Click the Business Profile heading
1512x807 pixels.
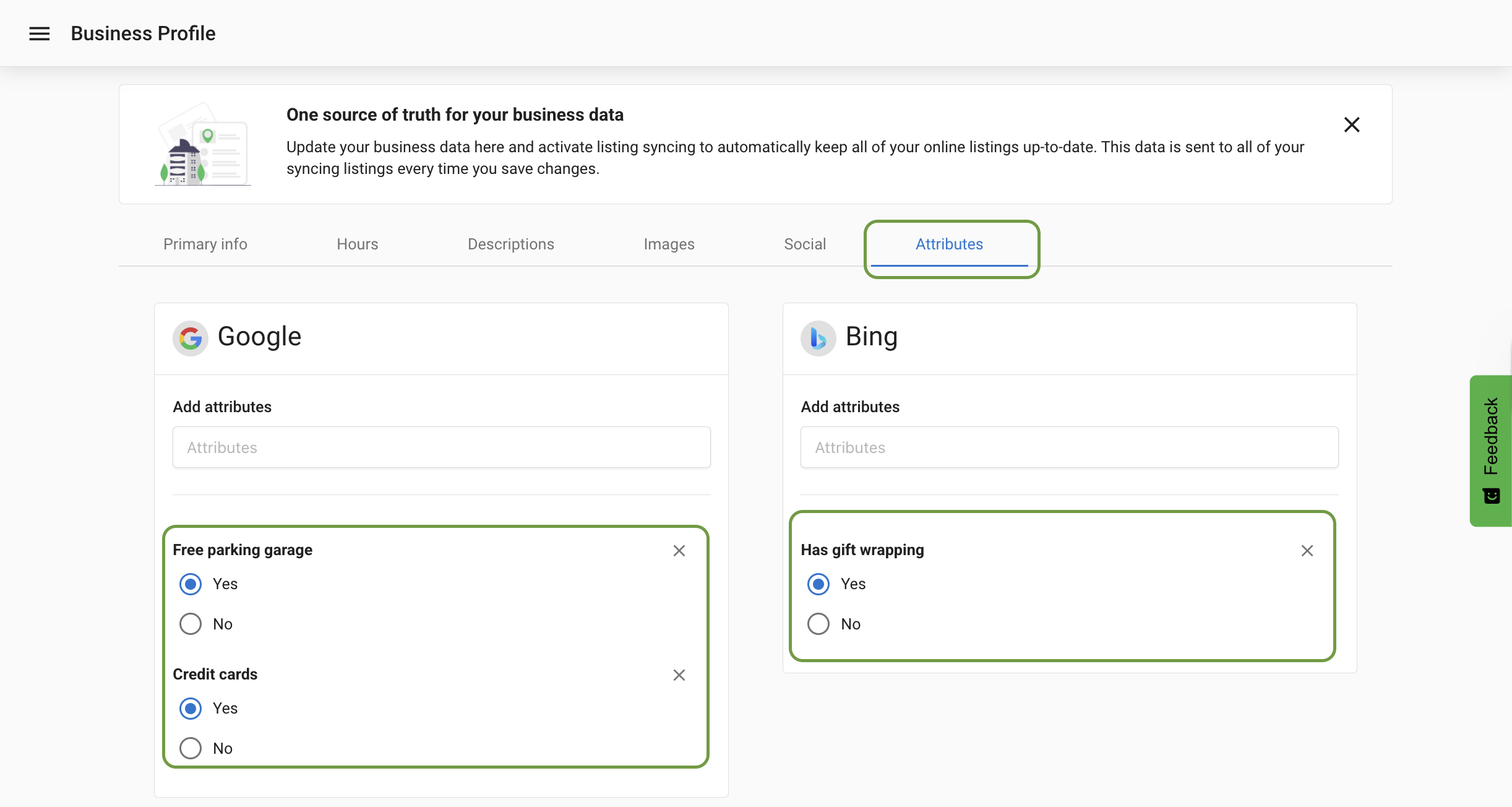coord(143,33)
